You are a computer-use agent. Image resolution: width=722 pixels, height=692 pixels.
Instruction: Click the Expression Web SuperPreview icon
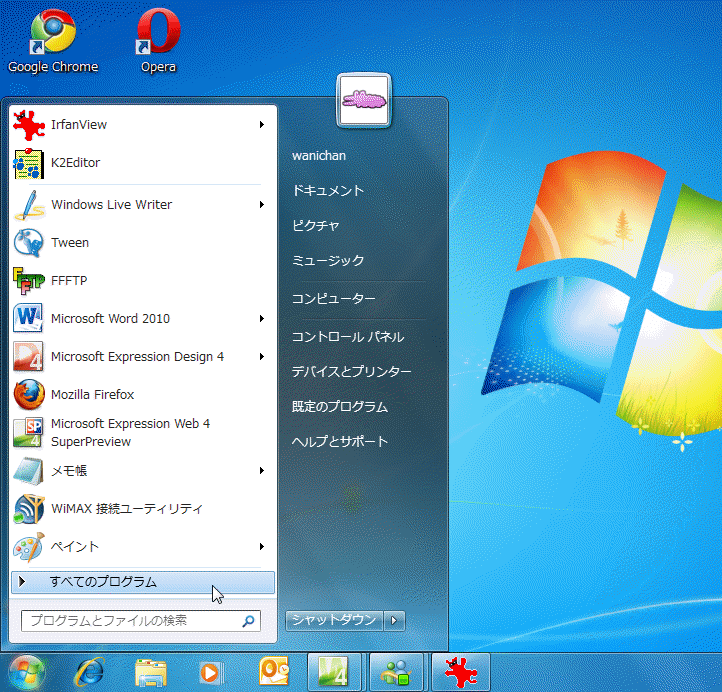29,432
